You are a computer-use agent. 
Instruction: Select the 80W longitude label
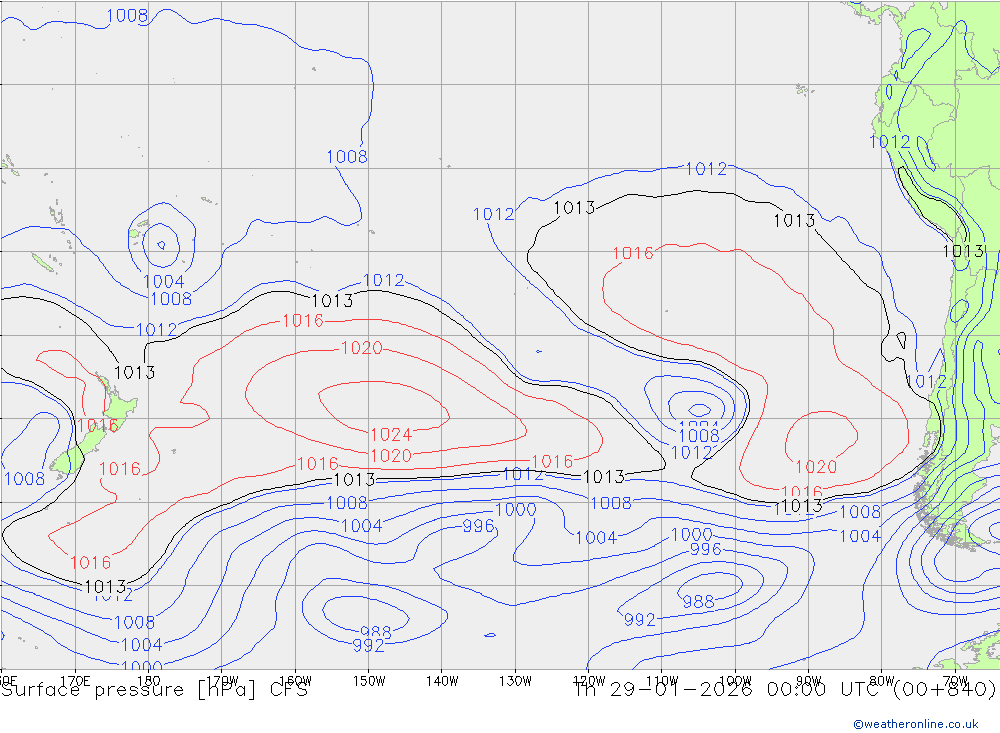click(x=881, y=681)
